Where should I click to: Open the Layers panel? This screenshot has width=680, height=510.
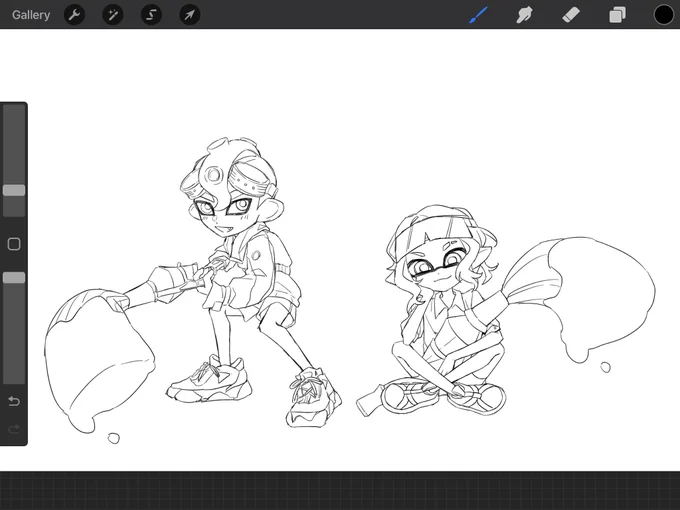tap(617, 15)
